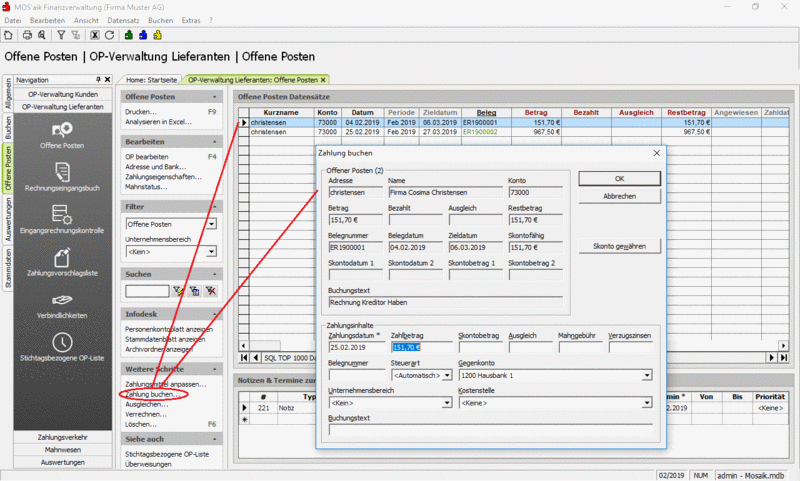The width and height of the screenshot is (800, 481).
Task: Click save search filter icon
Action: coord(194,291)
